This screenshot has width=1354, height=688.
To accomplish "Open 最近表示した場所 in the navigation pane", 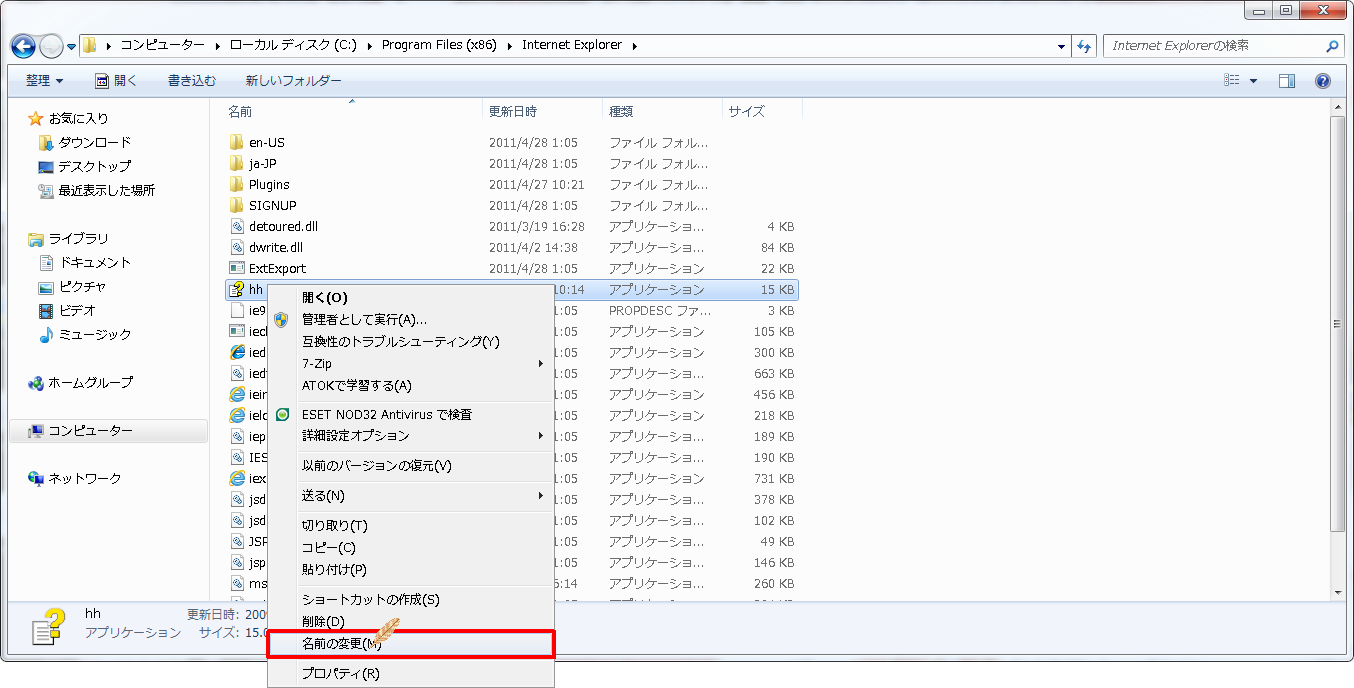I will pos(106,190).
